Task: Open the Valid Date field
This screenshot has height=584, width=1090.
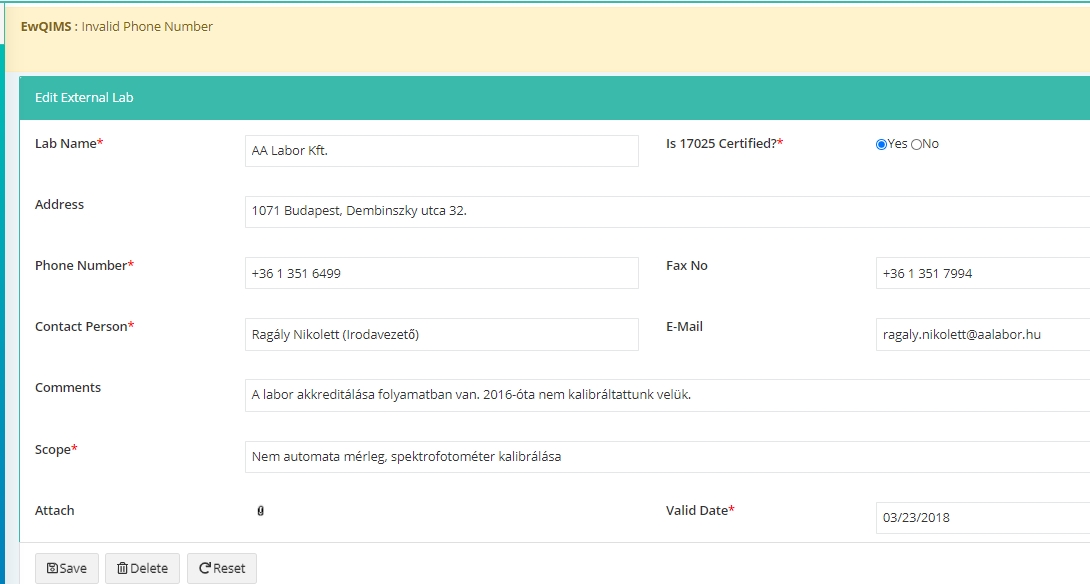Action: 983,518
